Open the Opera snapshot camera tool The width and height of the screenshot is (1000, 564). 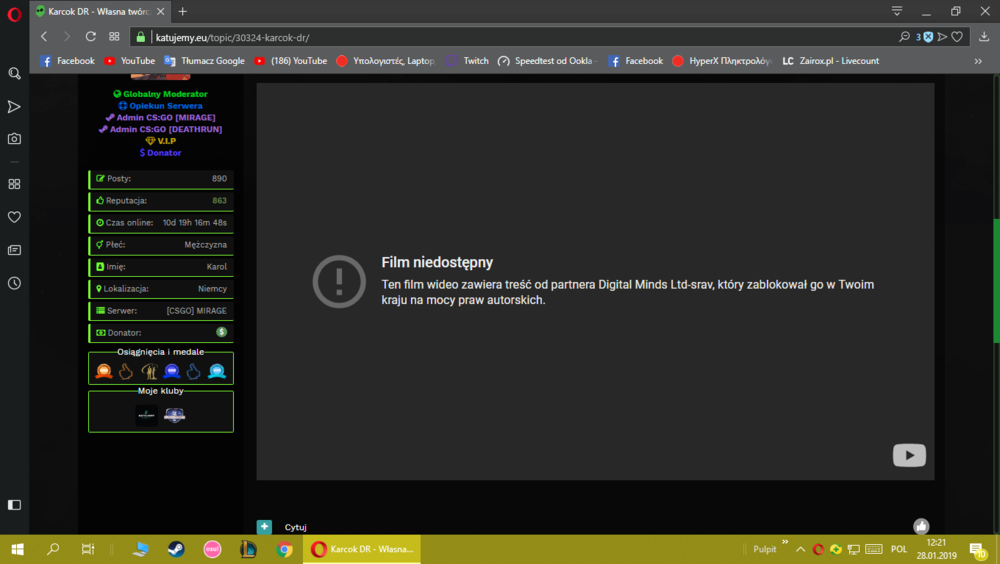pyautogui.click(x=14, y=138)
